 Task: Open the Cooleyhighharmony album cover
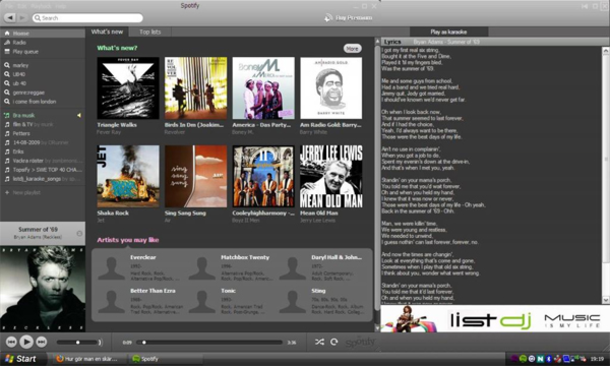click(x=263, y=176)
